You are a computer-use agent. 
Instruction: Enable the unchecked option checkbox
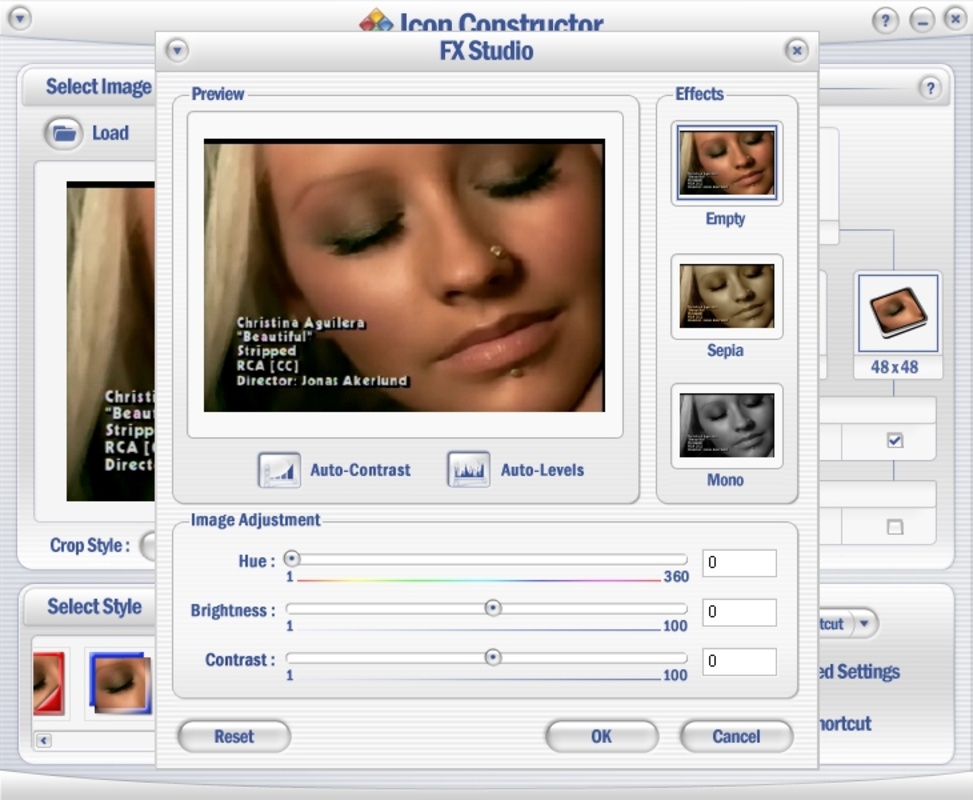(895, 528)
